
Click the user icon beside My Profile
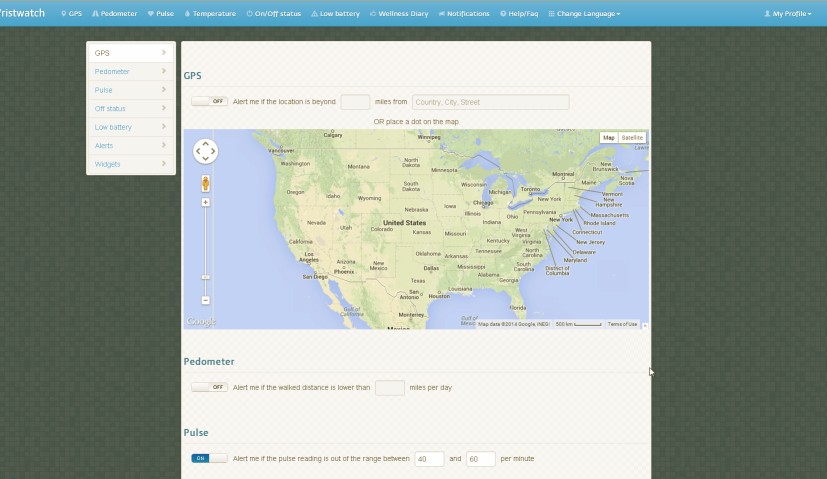(767, 14)
